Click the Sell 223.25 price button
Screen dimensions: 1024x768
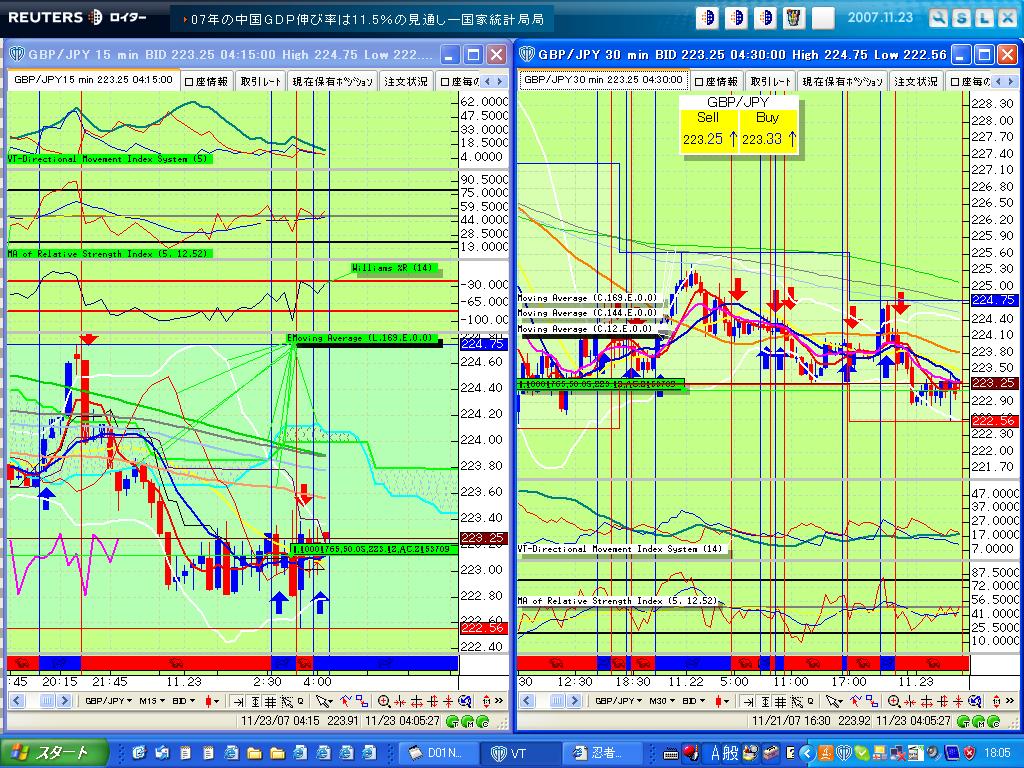point(709,130)
